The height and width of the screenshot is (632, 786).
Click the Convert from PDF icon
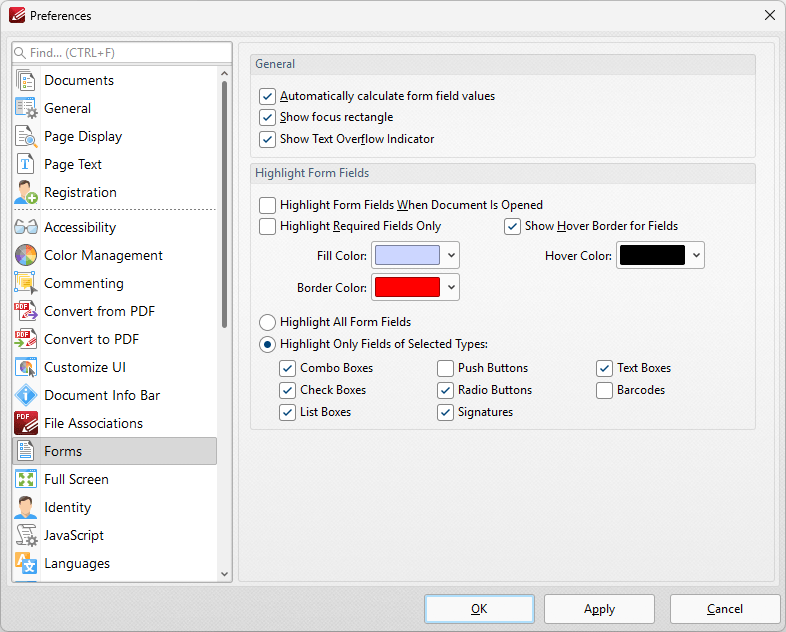click(x=26, y=311)
